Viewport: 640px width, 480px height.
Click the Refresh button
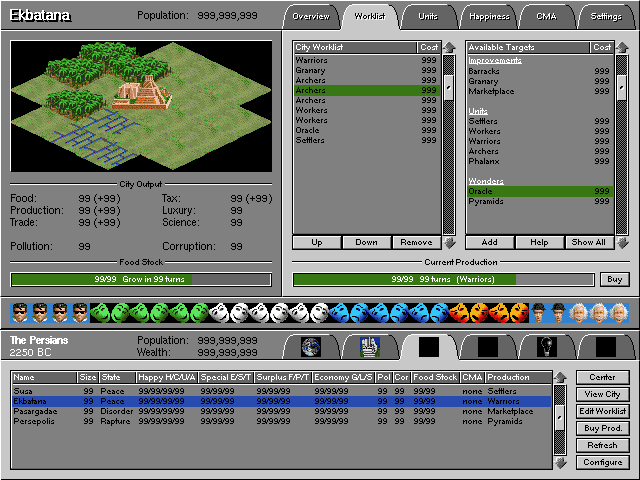[x=602, y=445]
